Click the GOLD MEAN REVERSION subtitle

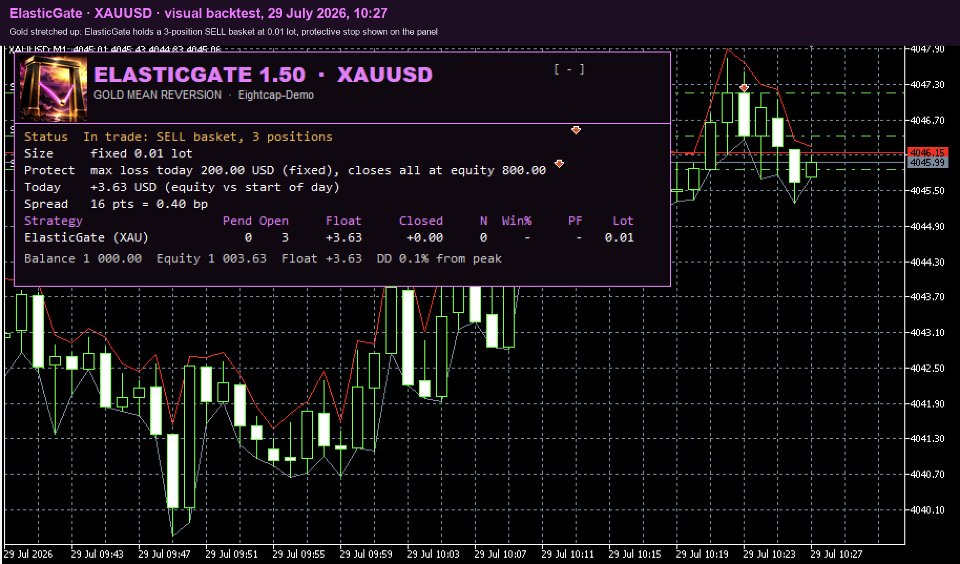[157, 95]
